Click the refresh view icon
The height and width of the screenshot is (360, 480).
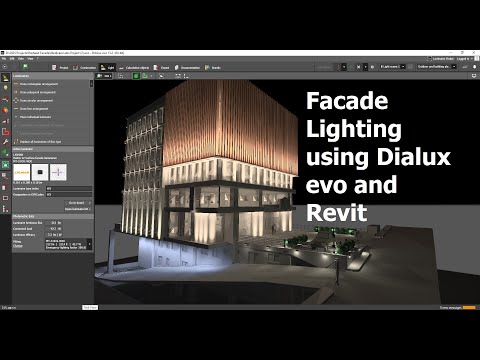tap(161, 76)
